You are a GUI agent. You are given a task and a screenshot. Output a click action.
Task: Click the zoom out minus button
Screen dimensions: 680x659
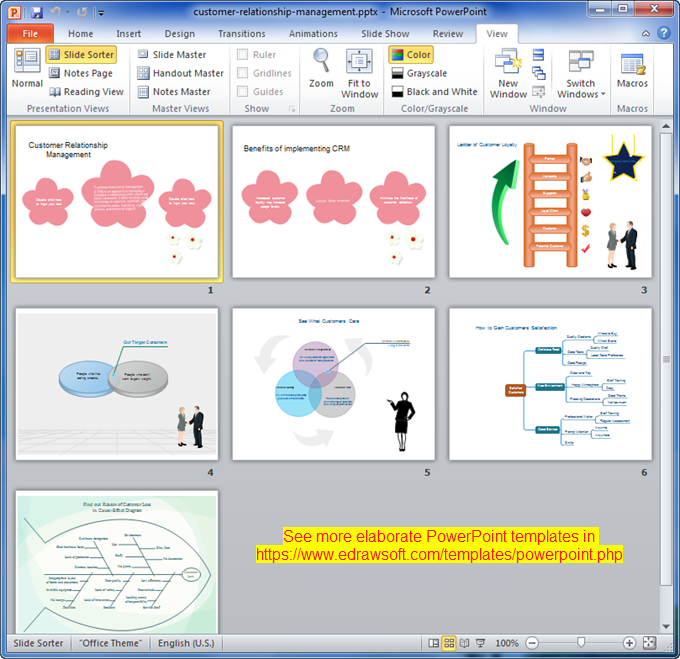coord(532,643)
